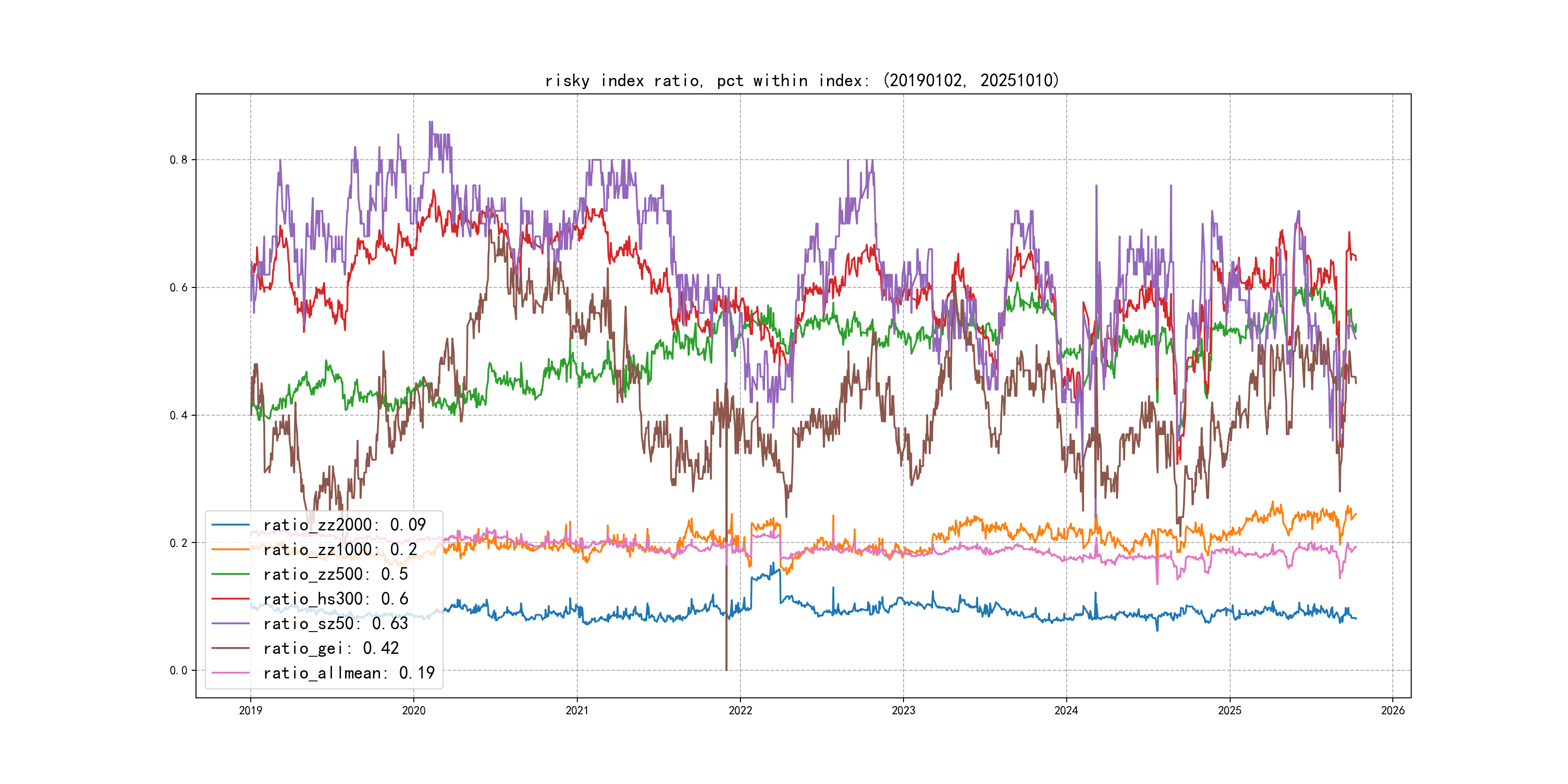Click the ratio_gei brown legend line

point(230,648)
